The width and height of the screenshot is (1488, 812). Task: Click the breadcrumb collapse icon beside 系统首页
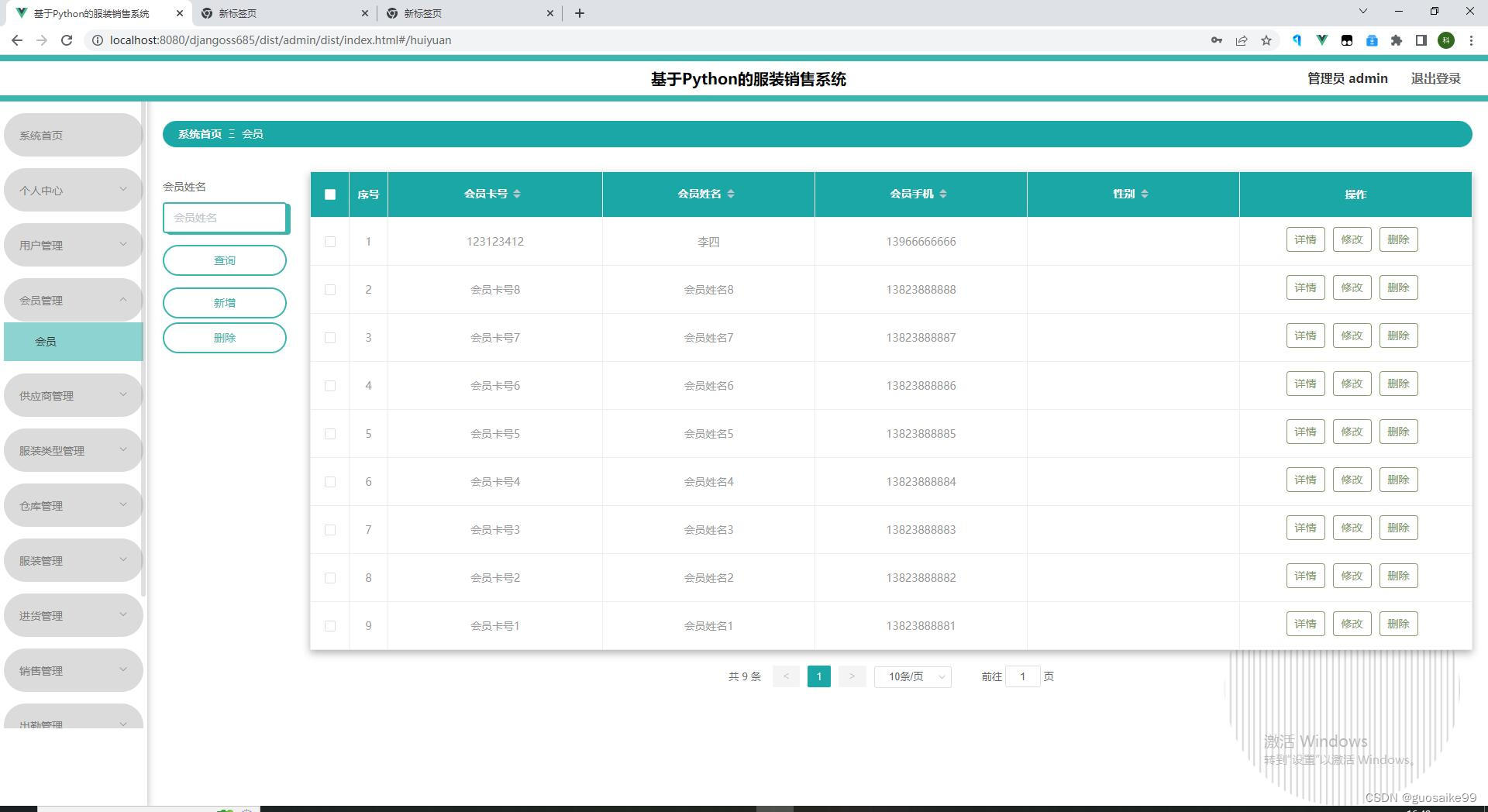[x=232, y=133]
